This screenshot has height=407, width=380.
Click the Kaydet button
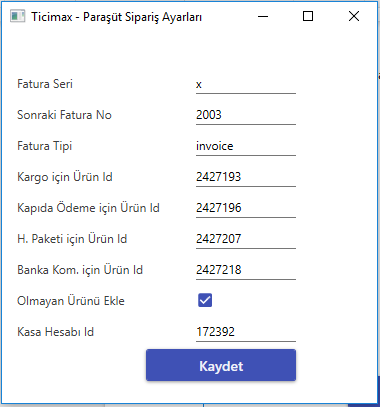[x=221, y=365]
